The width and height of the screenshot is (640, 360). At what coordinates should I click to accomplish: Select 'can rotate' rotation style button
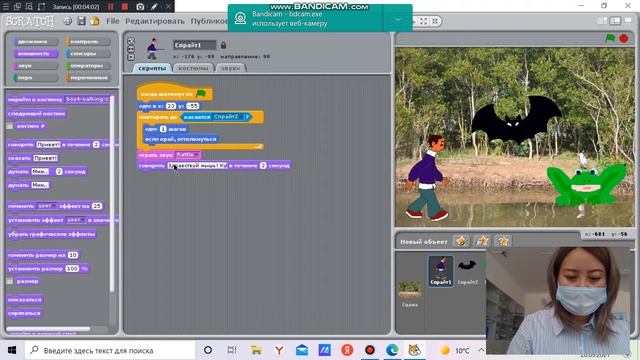click(131, 41)
